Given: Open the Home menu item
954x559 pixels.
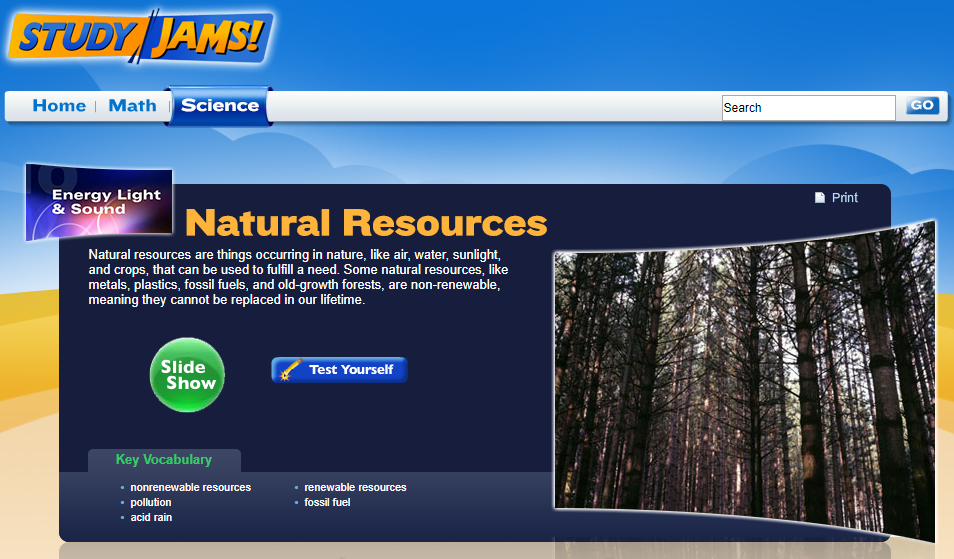Looking at the screenshot, I should (x=59, y=106).
